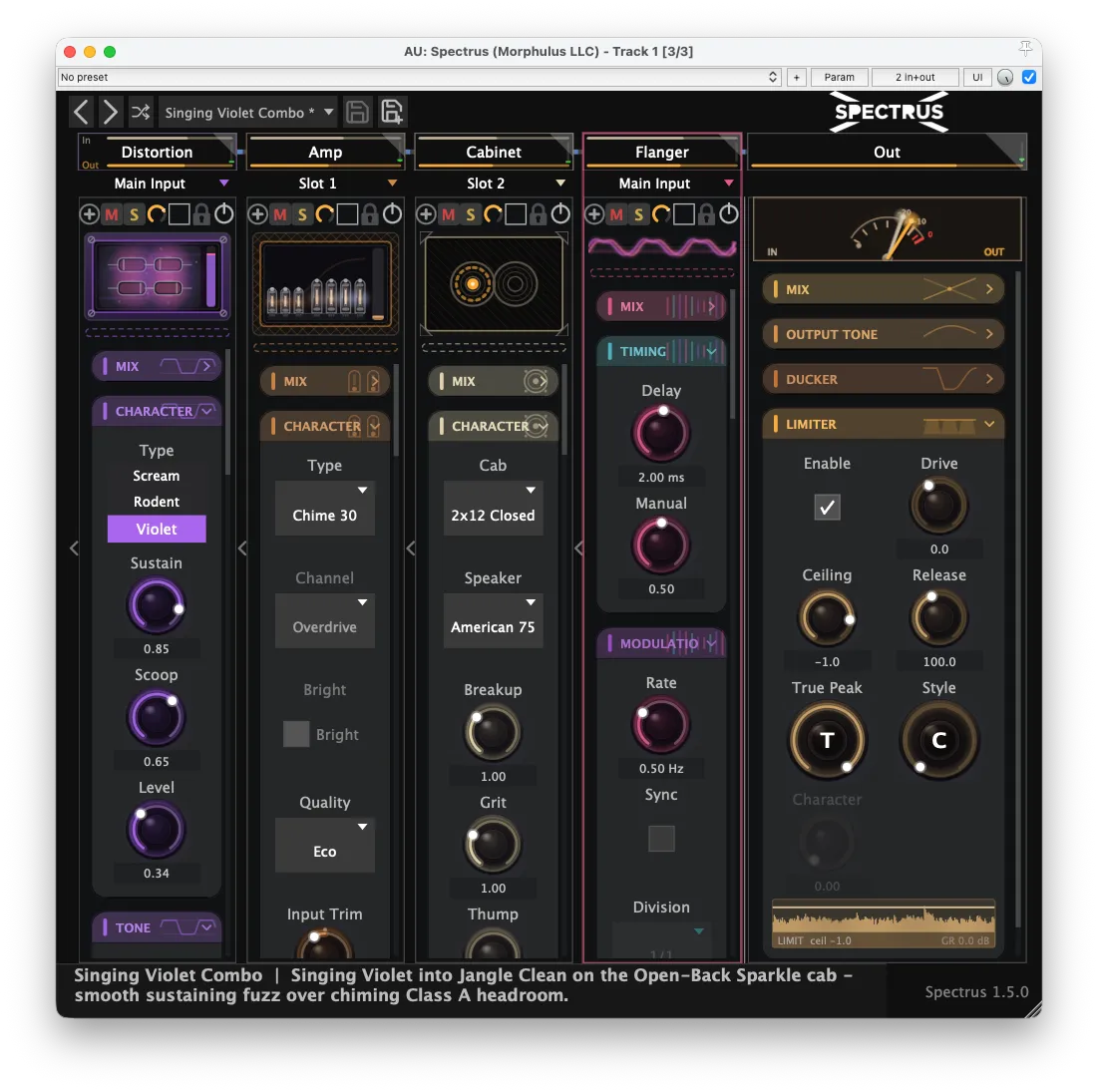Viewport: 1098px width, 1092px height.
Task: Save preset as new copy
Action: [392, 112]
